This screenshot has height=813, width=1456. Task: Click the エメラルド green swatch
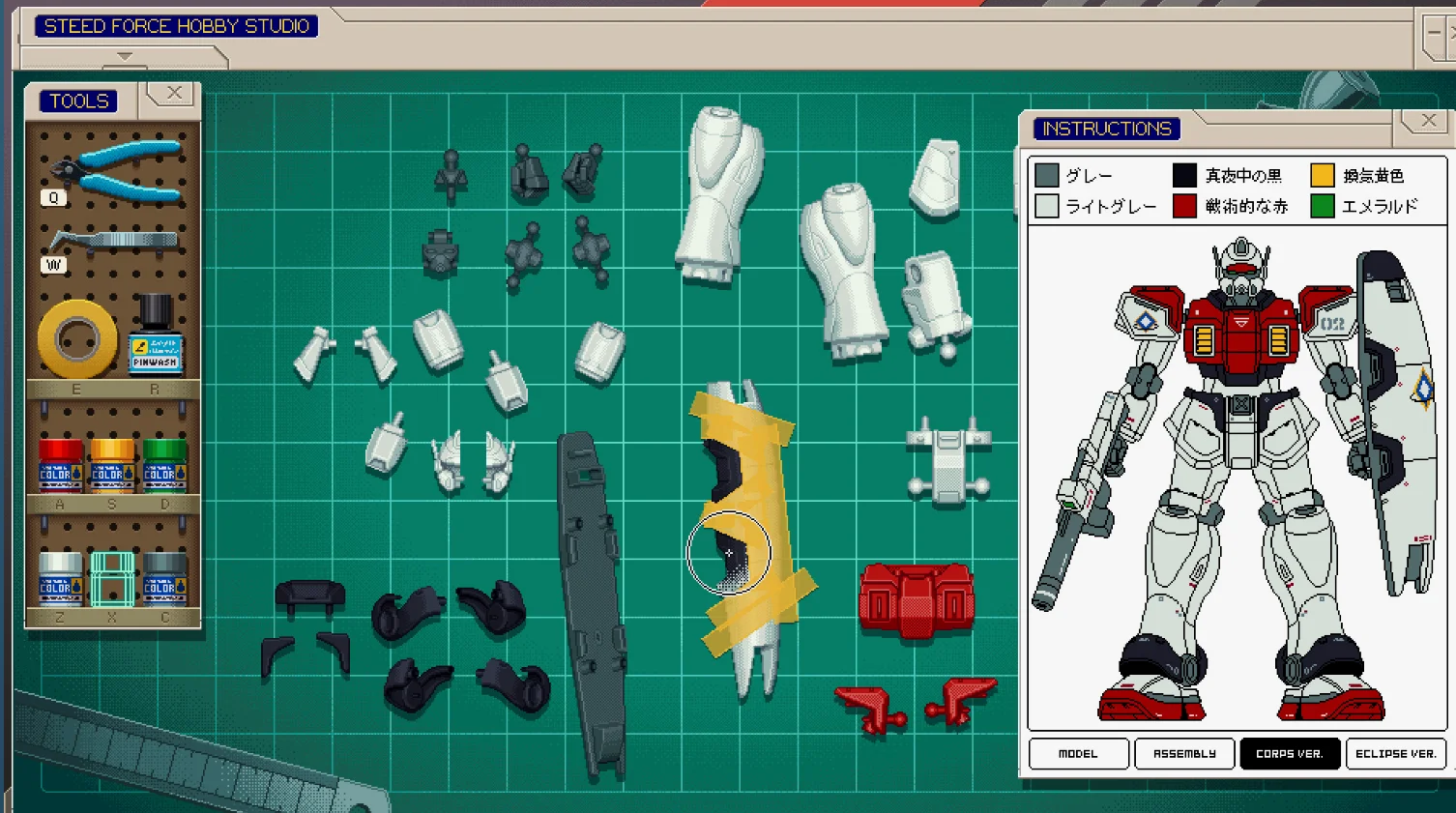coord(1323,206)
